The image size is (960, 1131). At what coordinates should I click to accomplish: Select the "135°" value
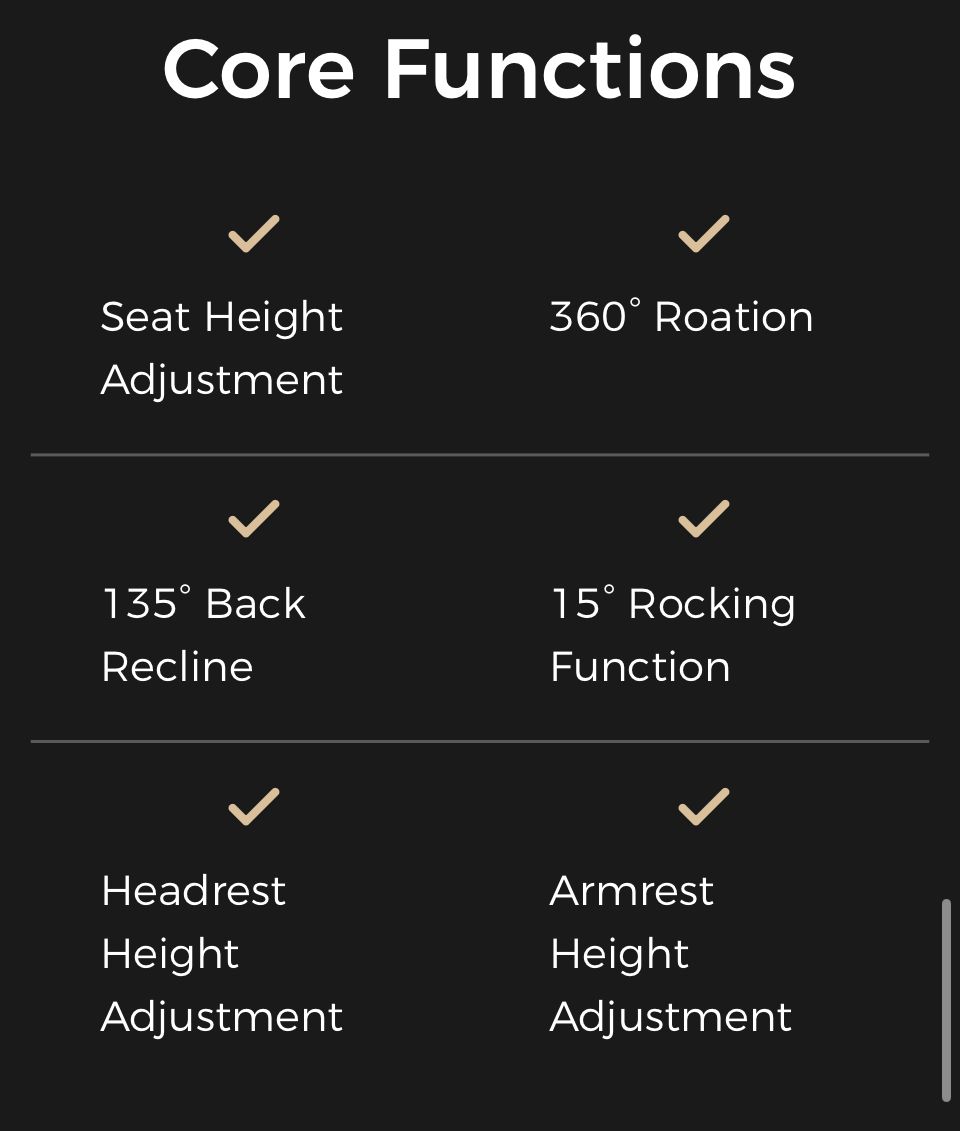[146, 604]
